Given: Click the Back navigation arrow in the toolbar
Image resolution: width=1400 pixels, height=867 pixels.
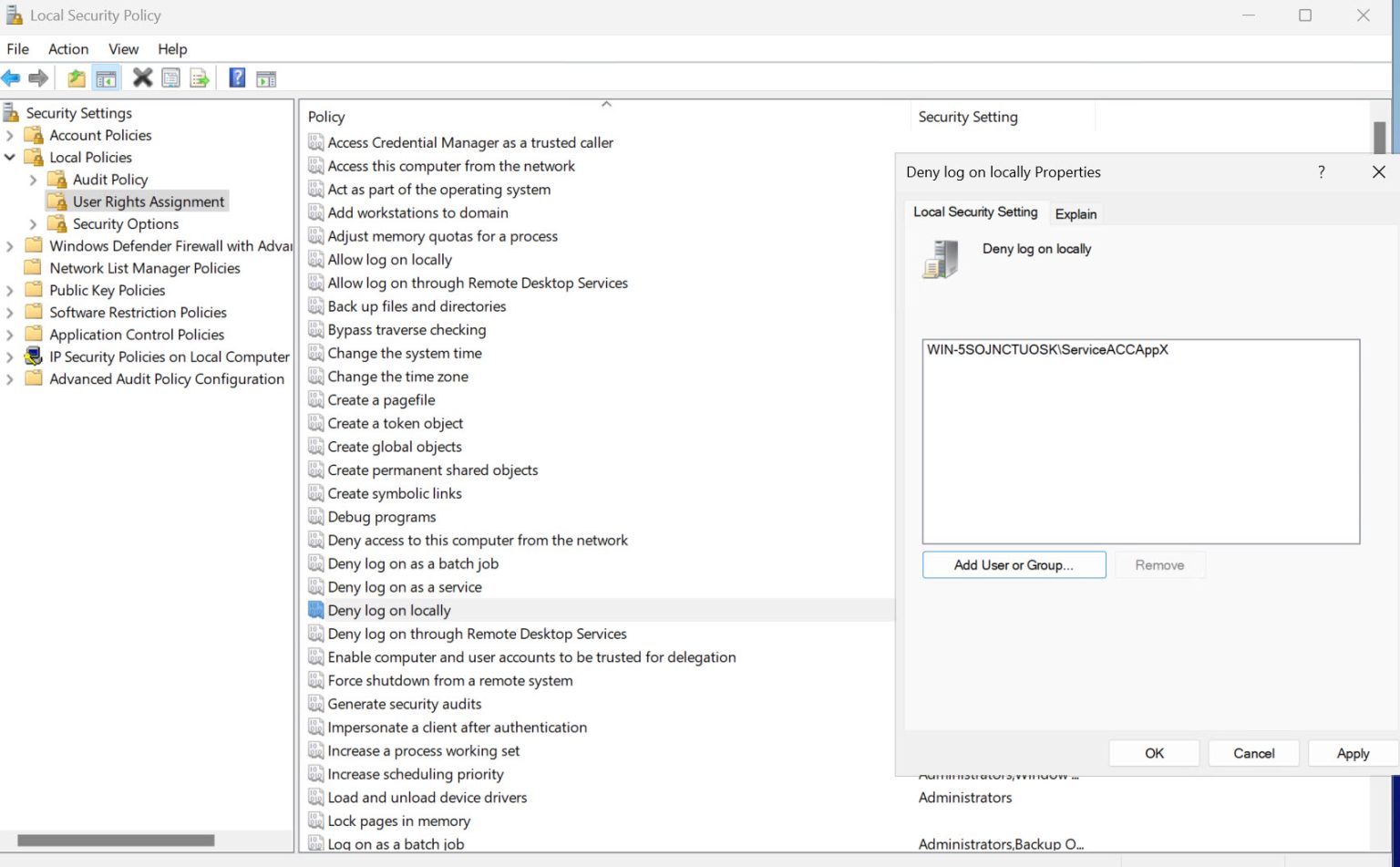Looking at the screenshot, I should [11, 77].
